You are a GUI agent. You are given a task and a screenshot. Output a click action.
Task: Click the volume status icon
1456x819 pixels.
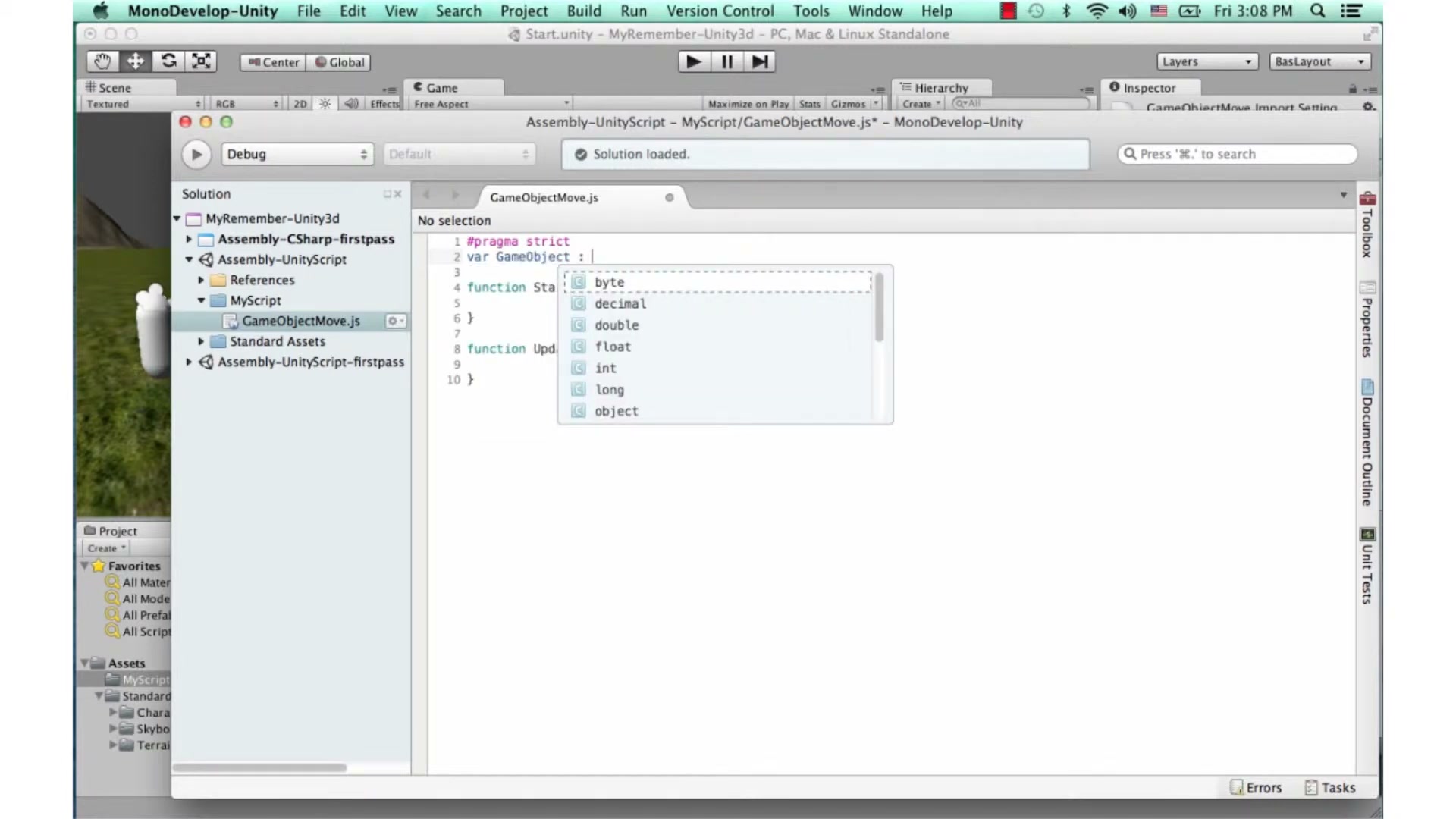click(1127, 11)
